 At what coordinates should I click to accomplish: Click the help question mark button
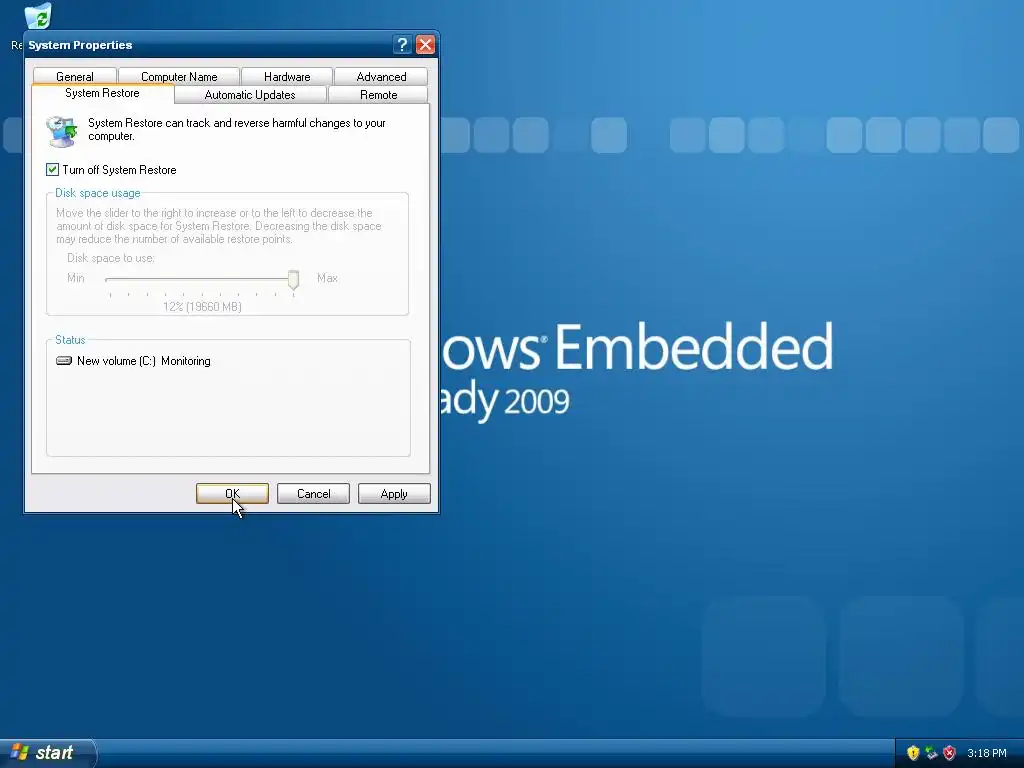pyautogui.click(x=402, y=44)
